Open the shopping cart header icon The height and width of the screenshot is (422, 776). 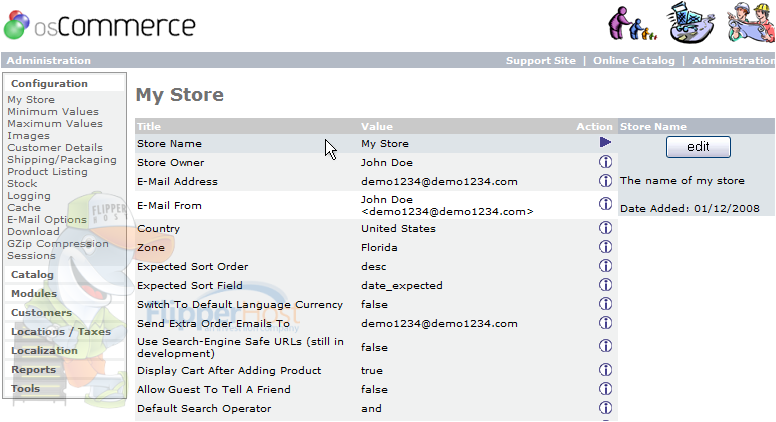coord(691,22)
